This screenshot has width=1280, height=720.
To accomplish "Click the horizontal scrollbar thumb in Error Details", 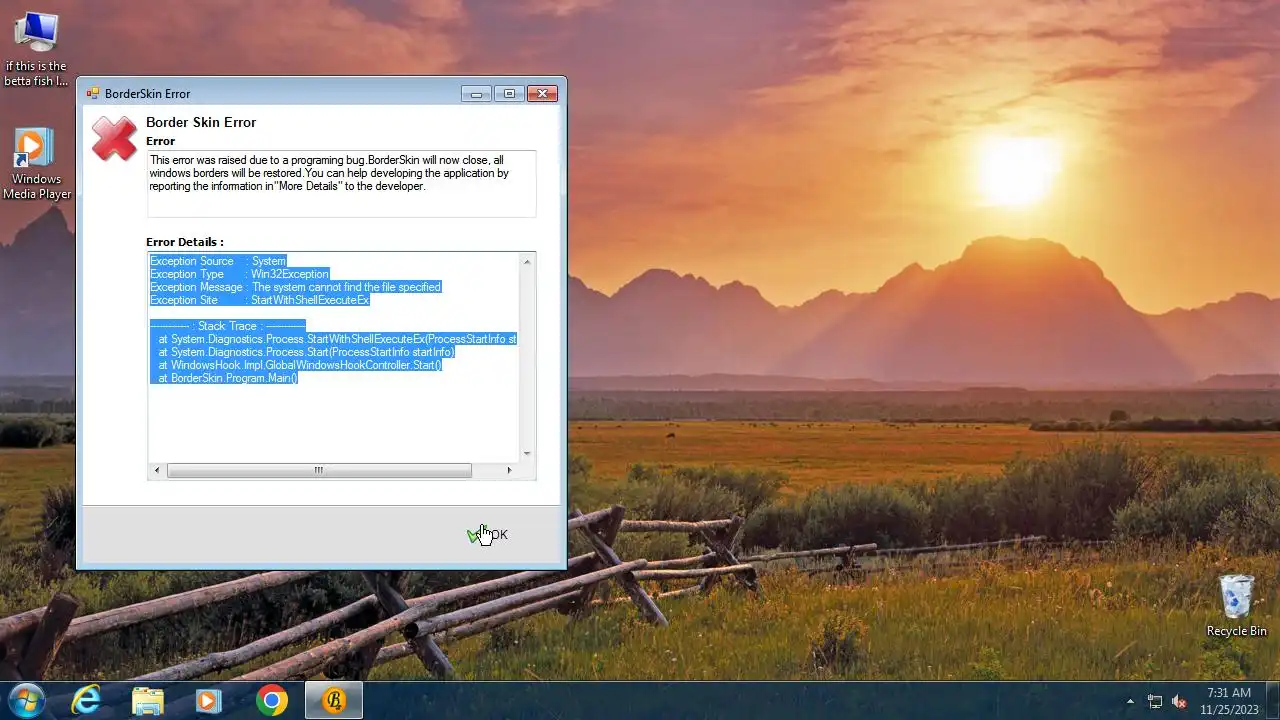I will point(319,470).
